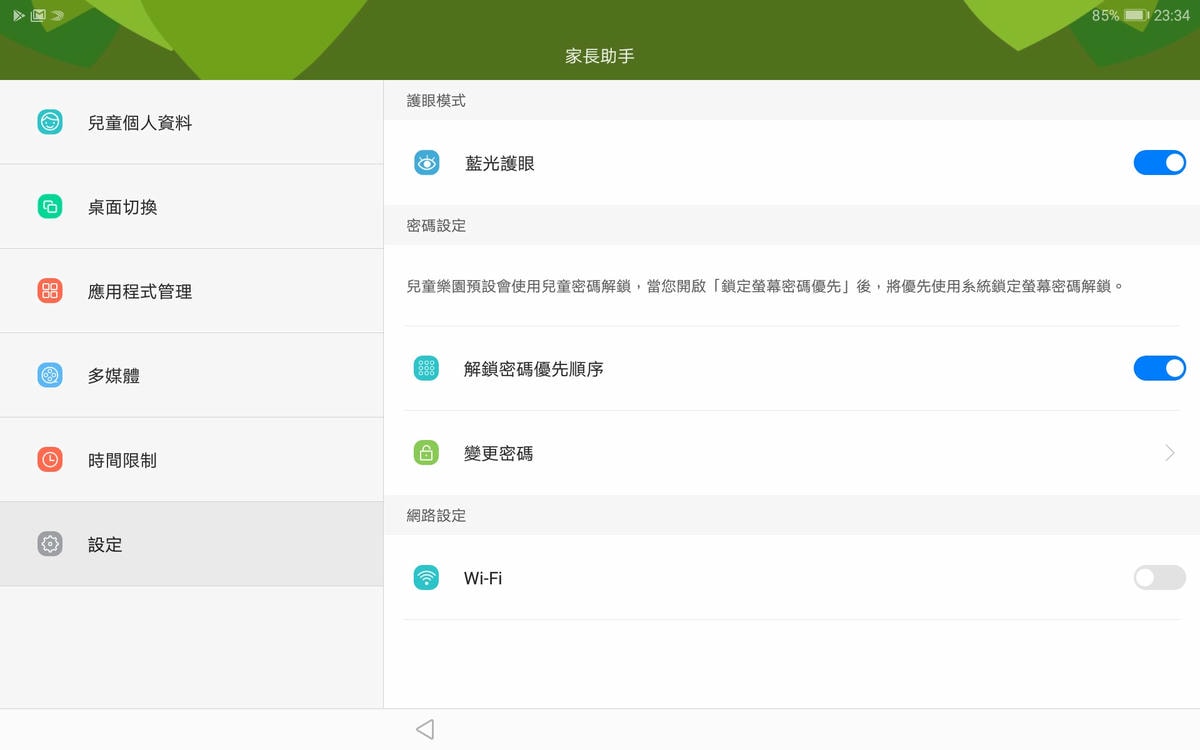
Task: Click the 兒童樂園預設 password description text
Action: (765, 286)
